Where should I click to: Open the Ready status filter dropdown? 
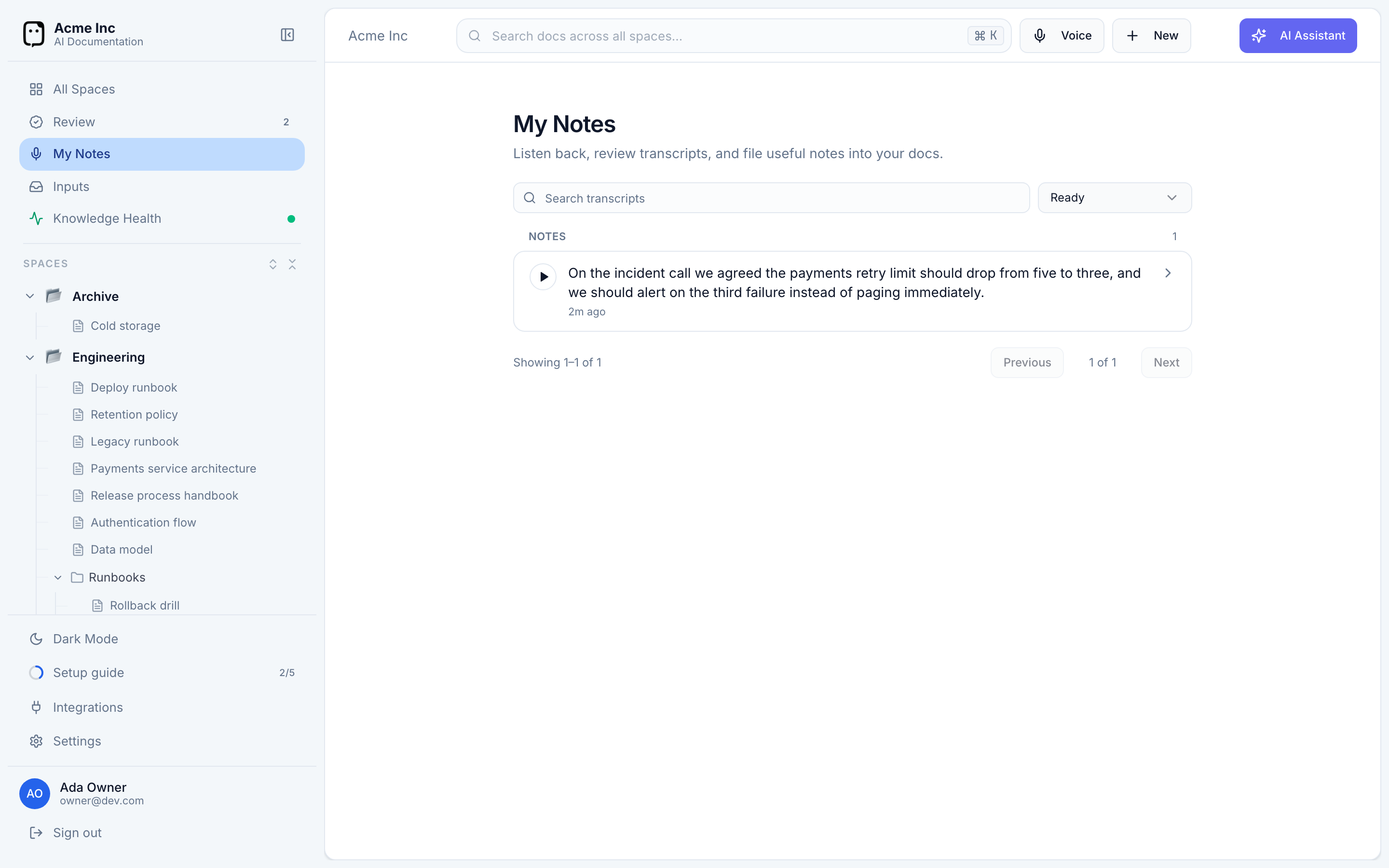[1115, 198]
